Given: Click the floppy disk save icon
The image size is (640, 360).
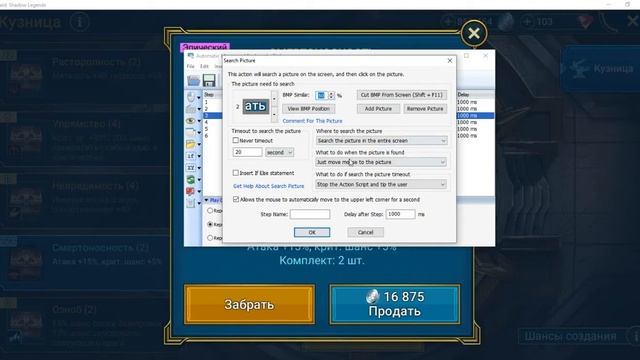Looking at the screenshot, I should tap(209, 80).
